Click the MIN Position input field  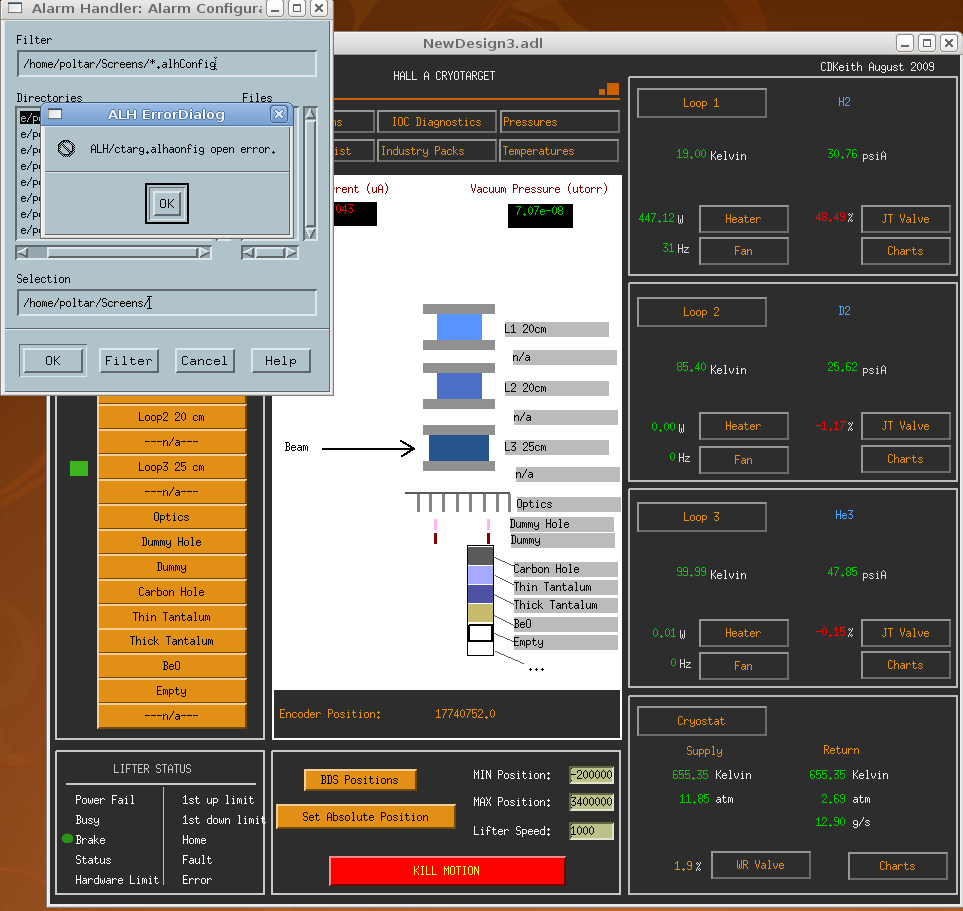coord(591,775)
